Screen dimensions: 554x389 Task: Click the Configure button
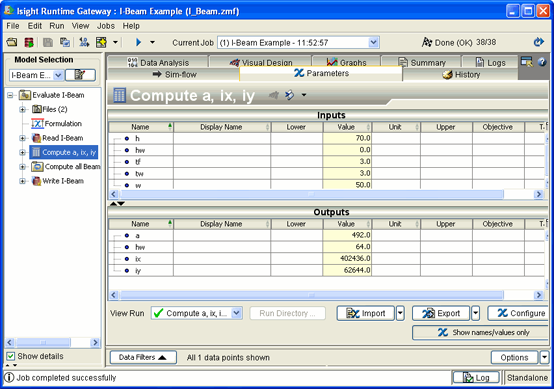(x=519, y=313)
